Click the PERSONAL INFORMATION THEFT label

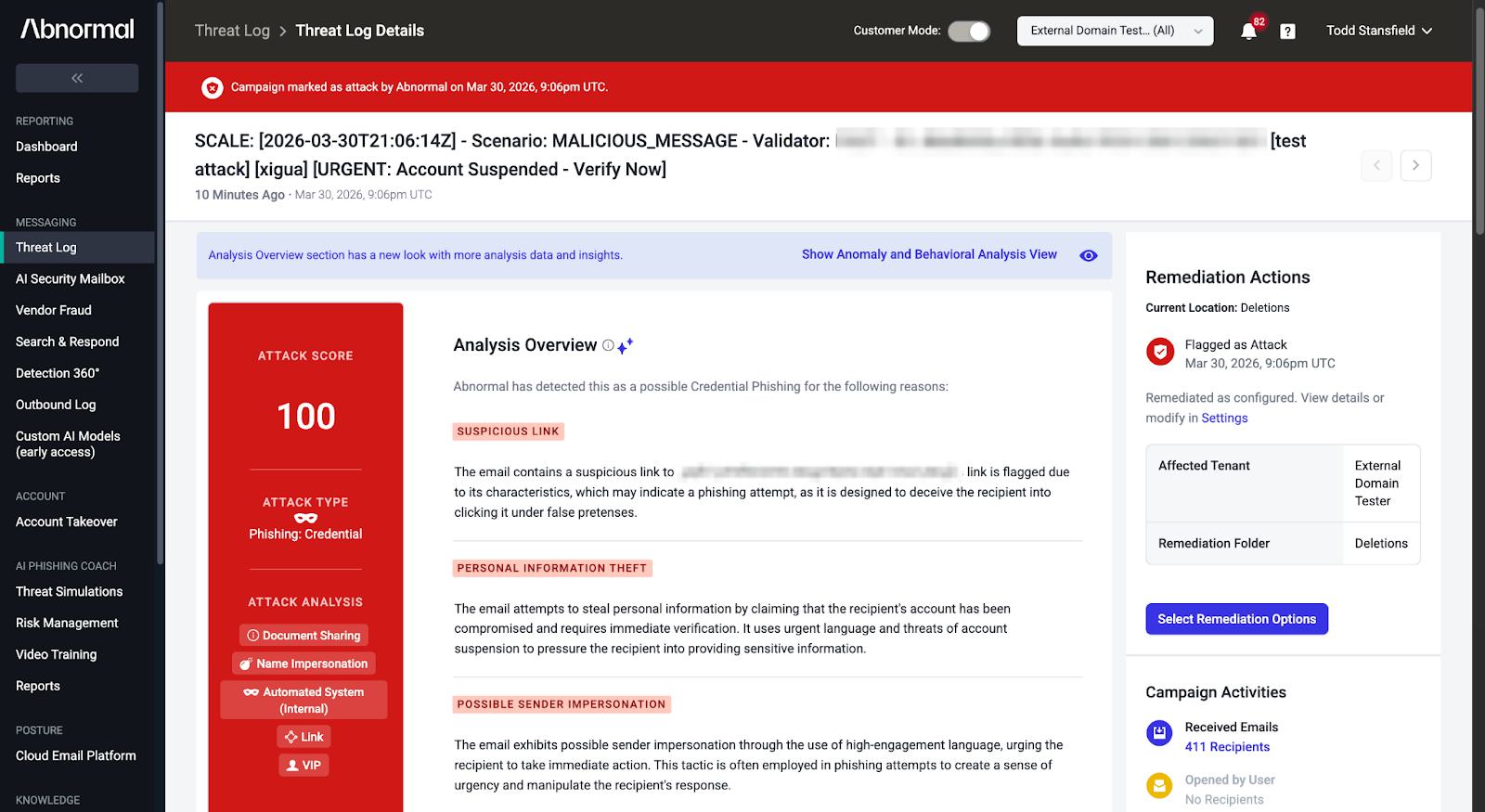coord(552,568)
